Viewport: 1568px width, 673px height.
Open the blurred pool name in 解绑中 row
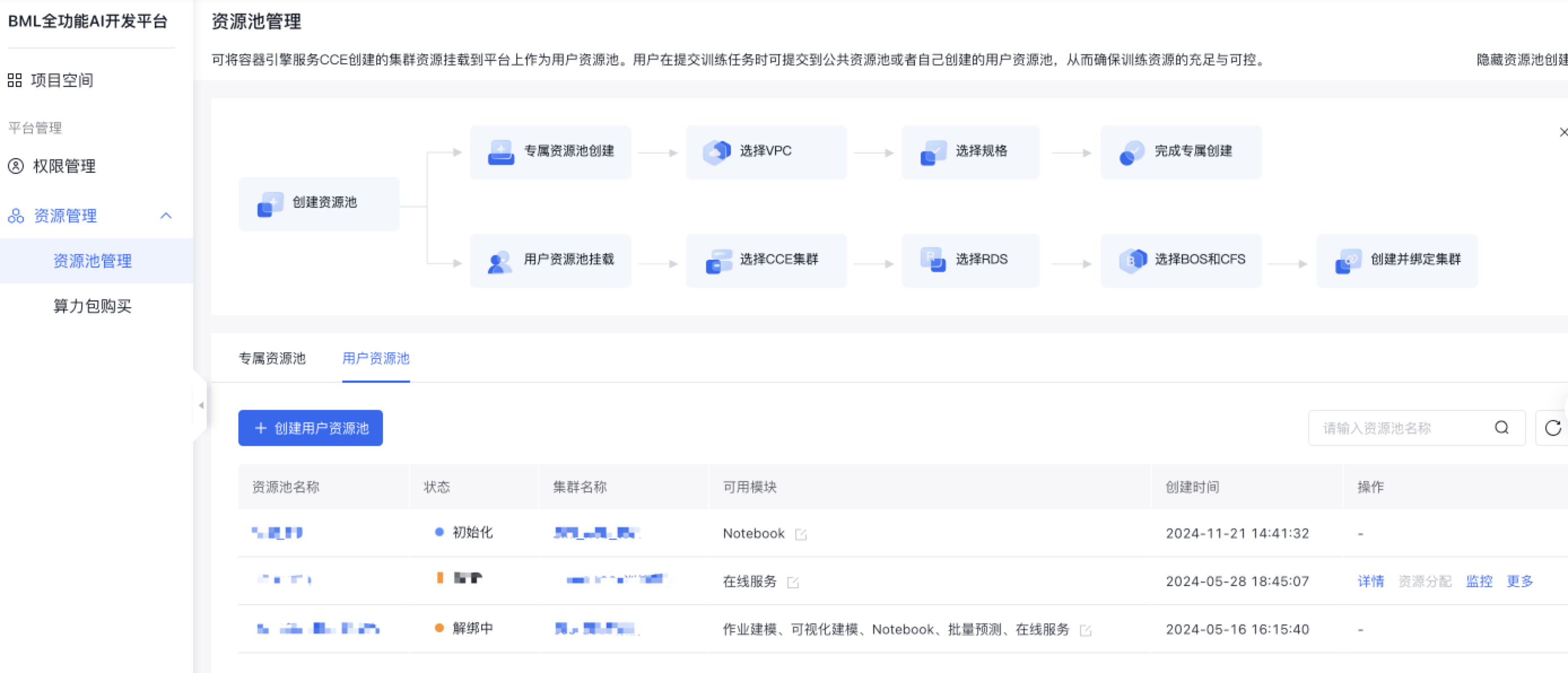(x=318, y=629)
